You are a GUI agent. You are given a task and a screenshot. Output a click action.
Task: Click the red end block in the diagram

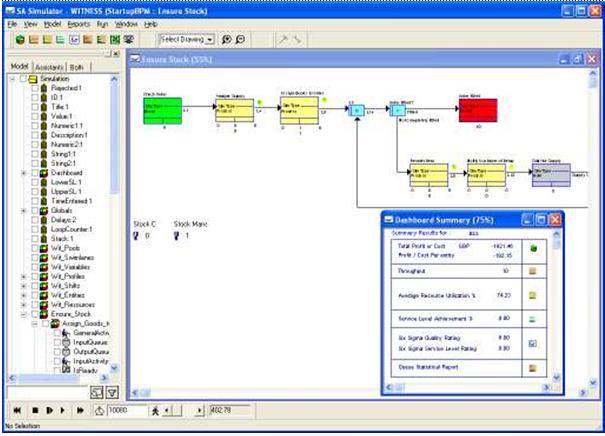tap(478, 110)
